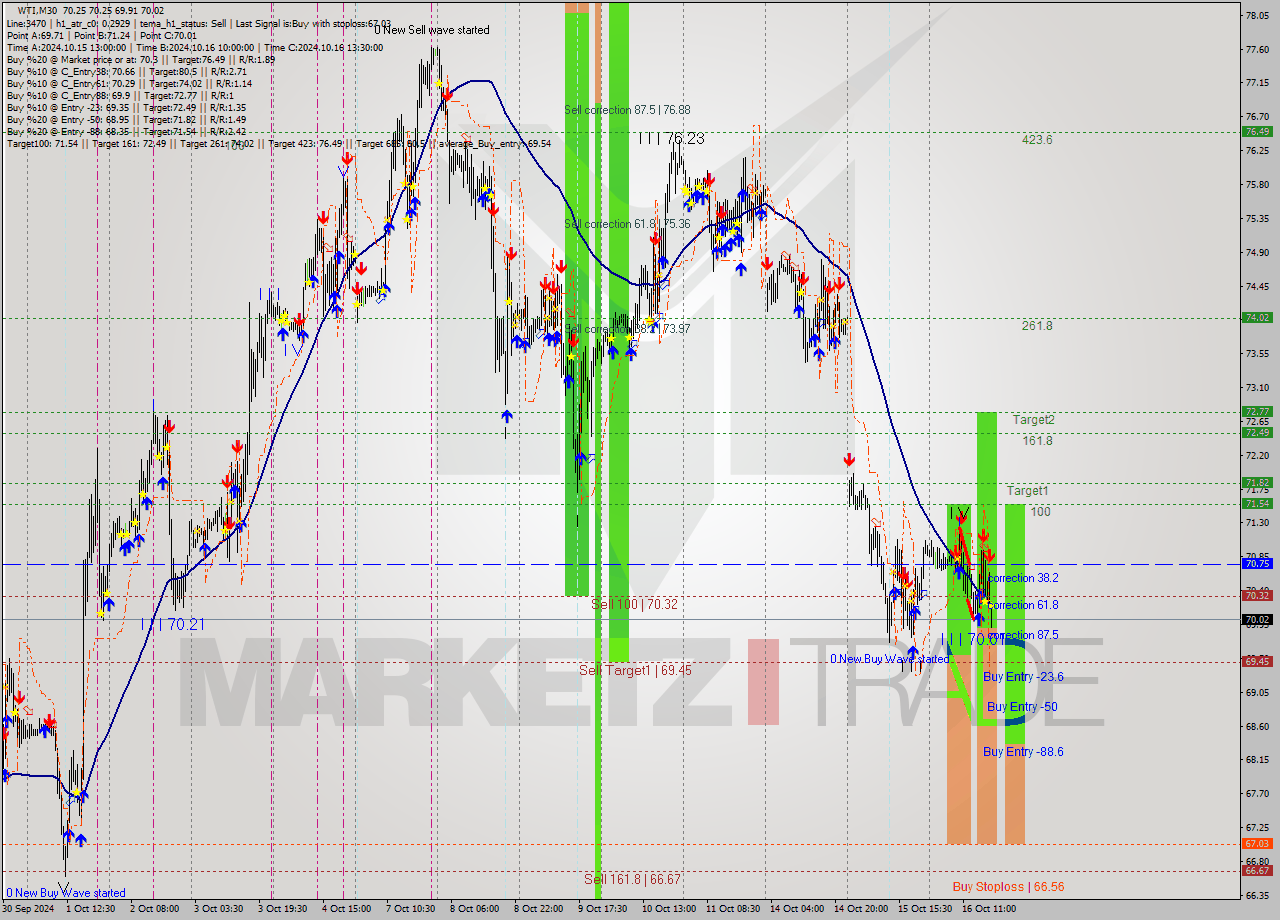
Task: Select the '0 New Sell wave started' label
Action: (432, 30)
